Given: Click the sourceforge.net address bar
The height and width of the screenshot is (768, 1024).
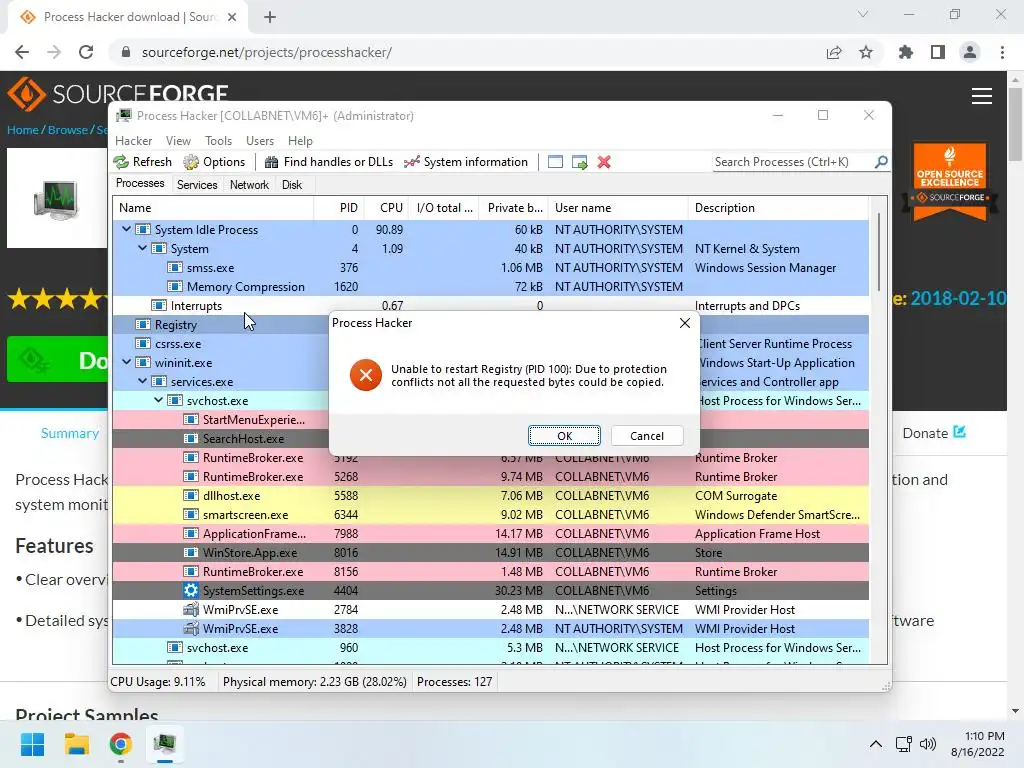Looking at the screenshot, I should (x=266, y=52).
